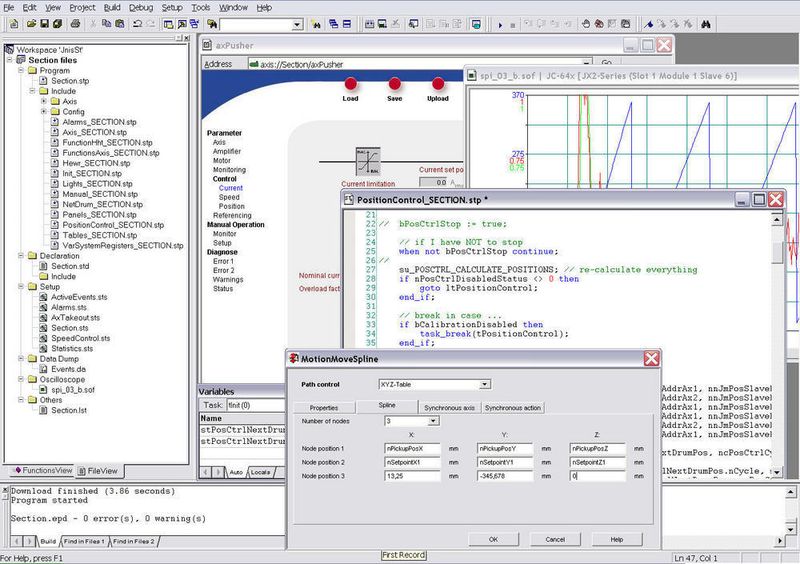This screenshot has width=800, height=564.
Task: Click the Print toolbar icon
Action: 76,23
